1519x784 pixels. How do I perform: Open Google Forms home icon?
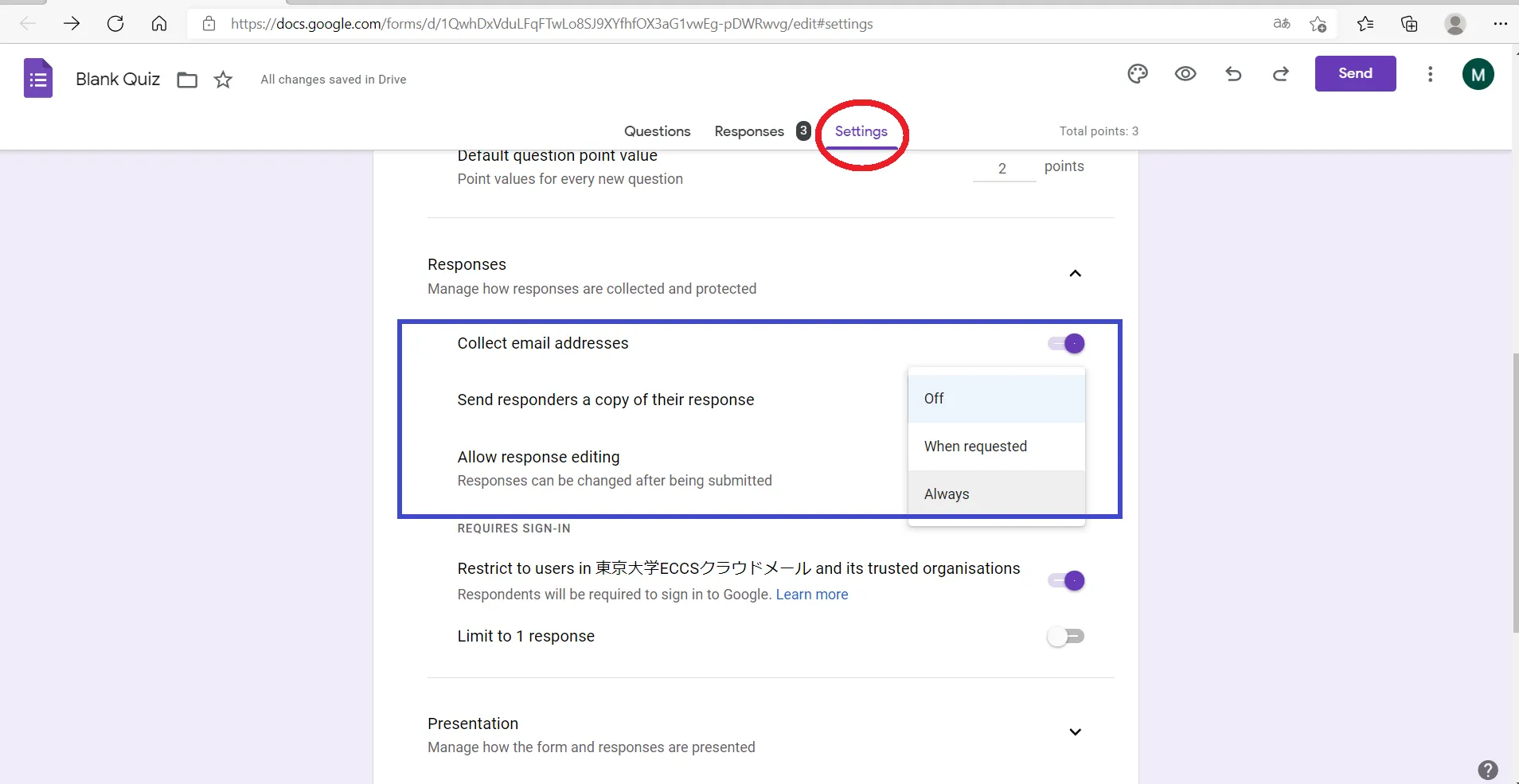pos(38,79)
